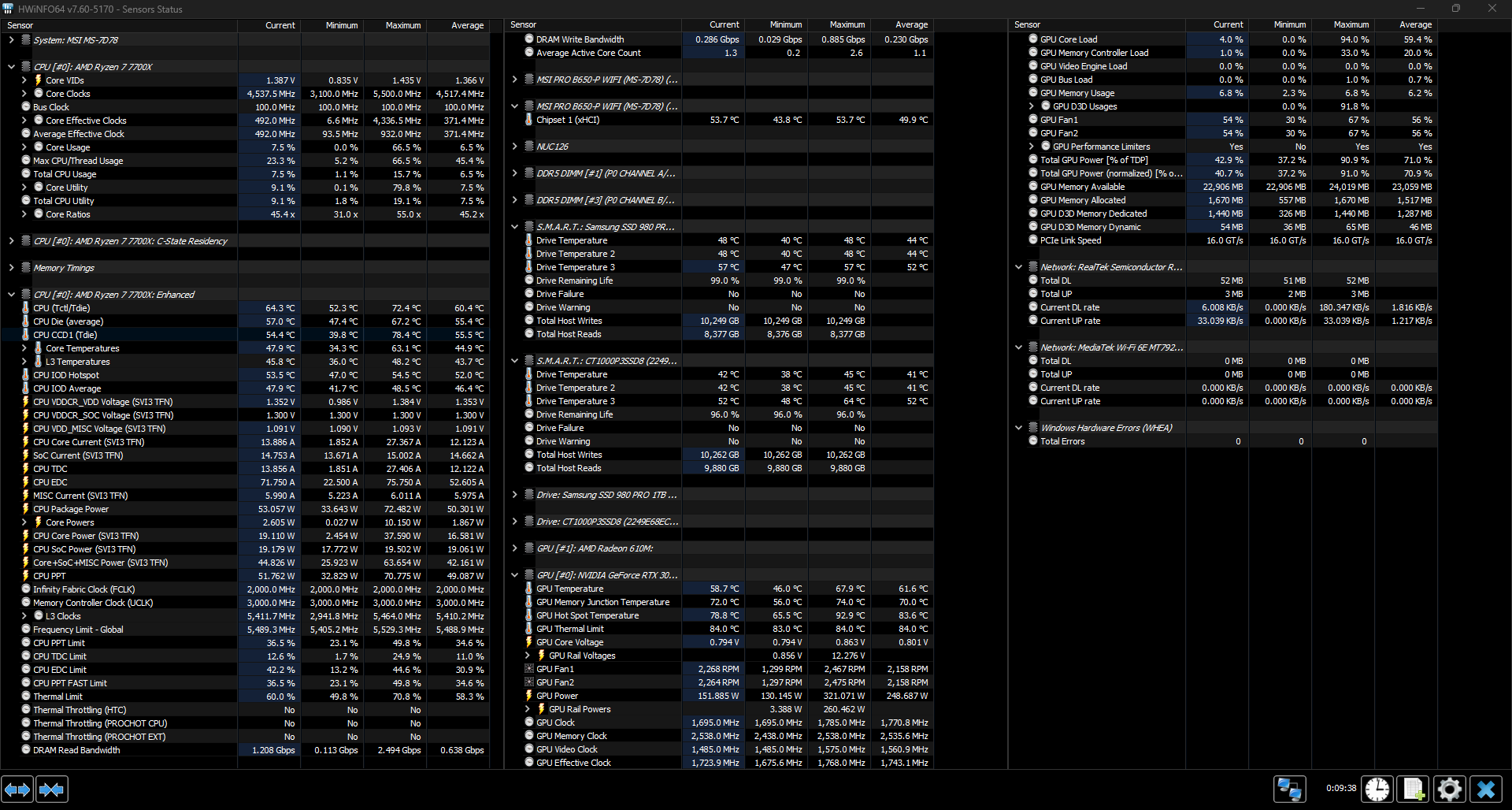Image resolution: width=1512 pixels, height=810 pixels.
Task: Reset min/max values with the clock icon
Action: [x=1377, y=789]
